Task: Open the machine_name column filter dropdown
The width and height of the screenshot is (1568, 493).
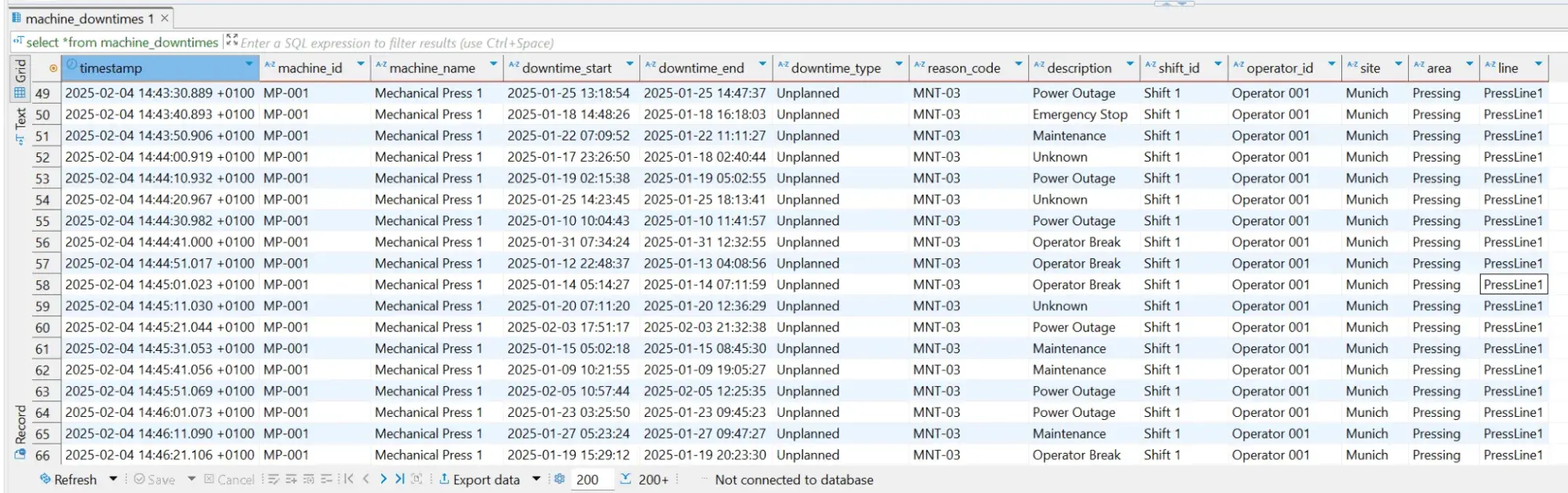Action: 493,64
